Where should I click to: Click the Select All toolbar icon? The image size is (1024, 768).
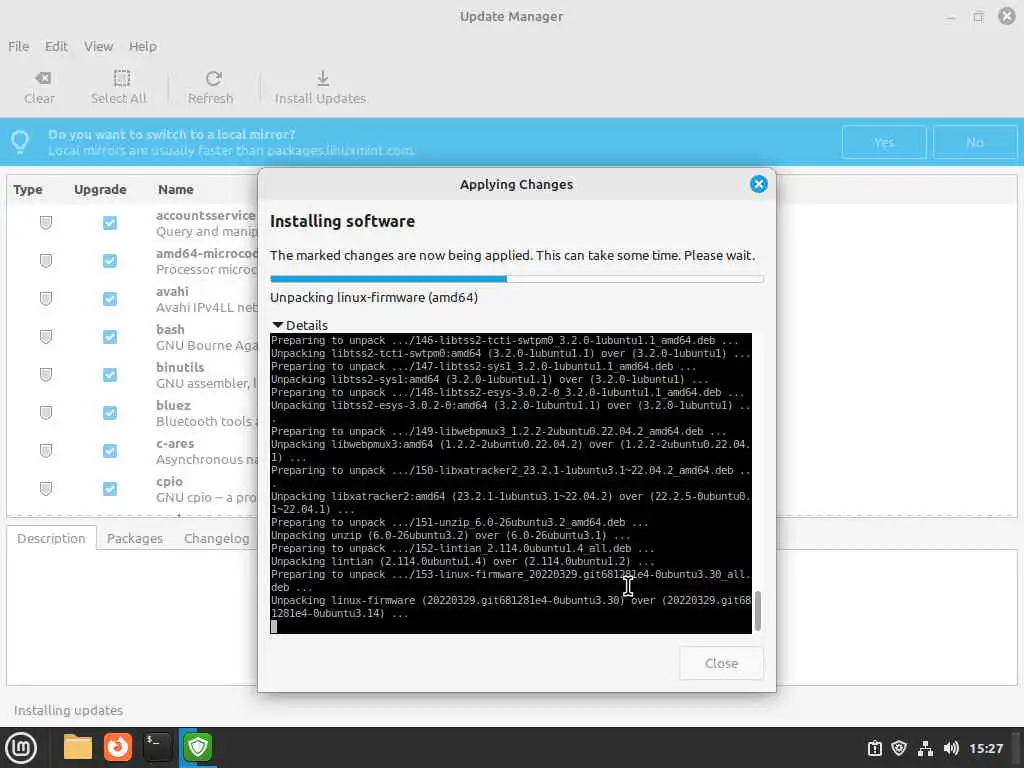121,78
